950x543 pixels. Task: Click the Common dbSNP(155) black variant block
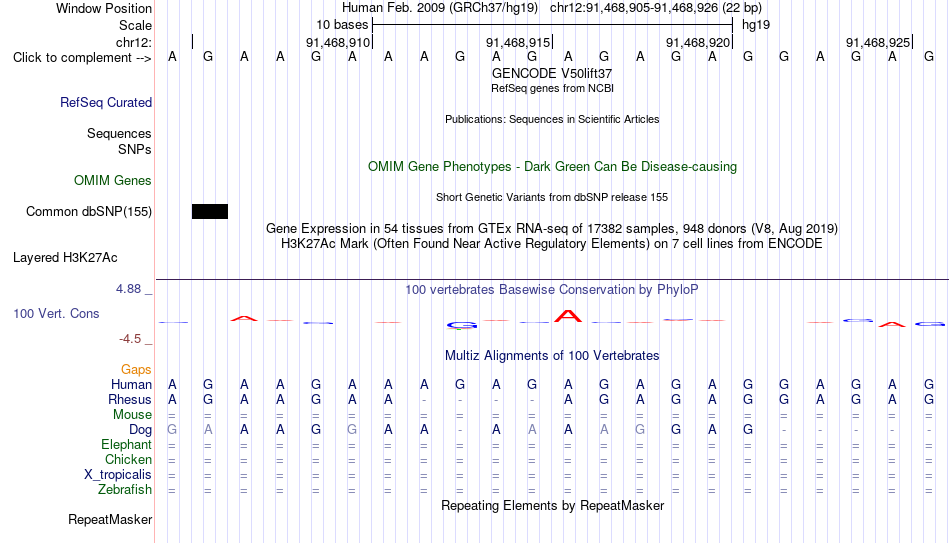pos(210,212)
